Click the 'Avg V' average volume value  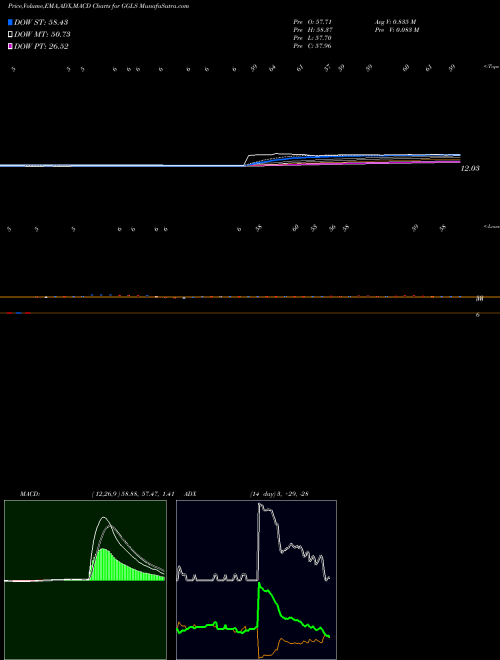(x=395, y=22)
